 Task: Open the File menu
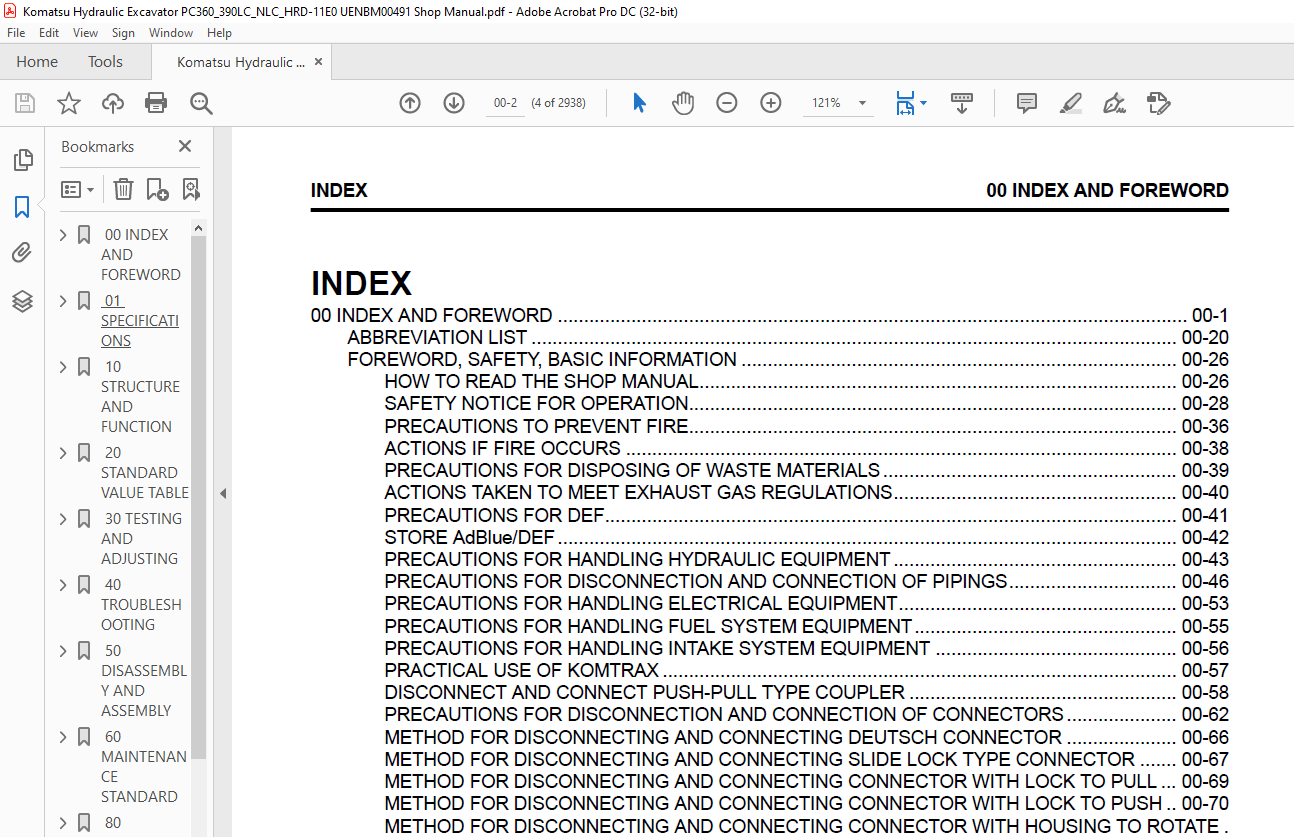[x=16, y=33]
